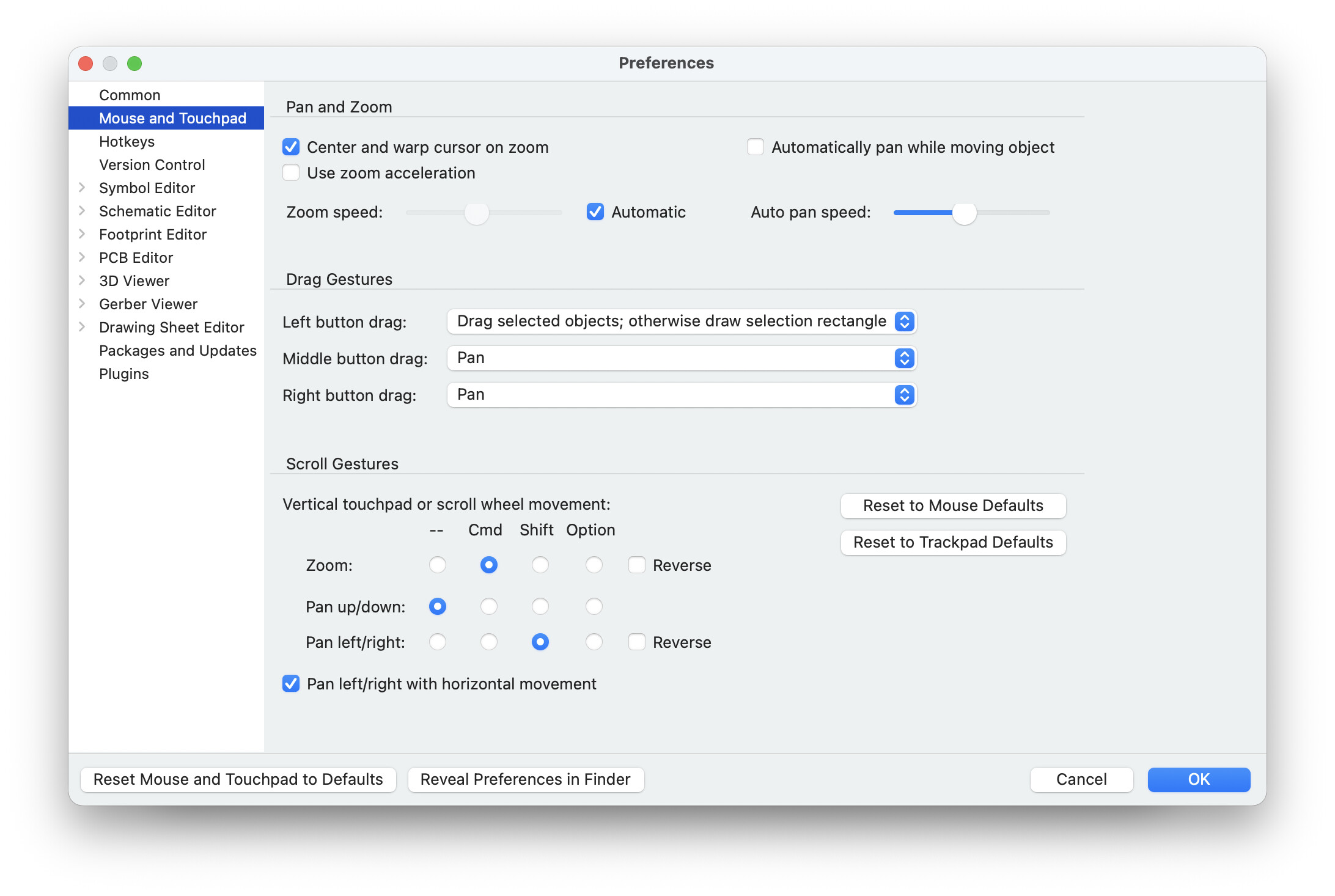Check Reverse for Pan left/right
Image resolution: width=1335 pixels, height=896 pixels.
tap(637, 642)
